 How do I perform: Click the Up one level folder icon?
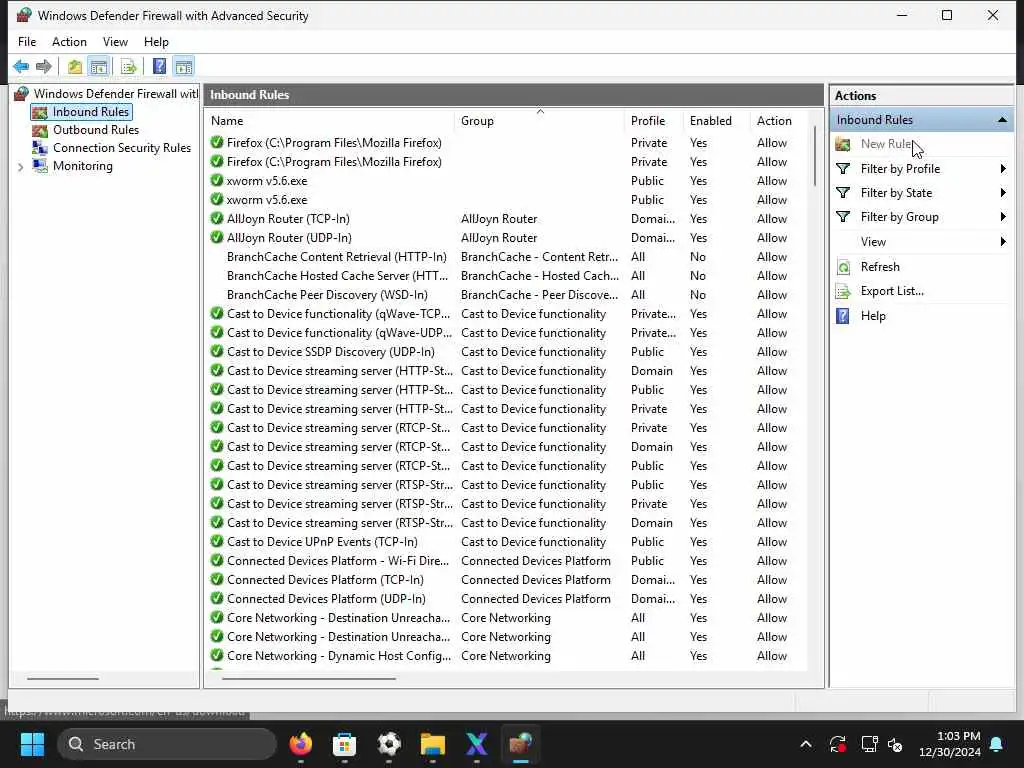pos(75,66)
